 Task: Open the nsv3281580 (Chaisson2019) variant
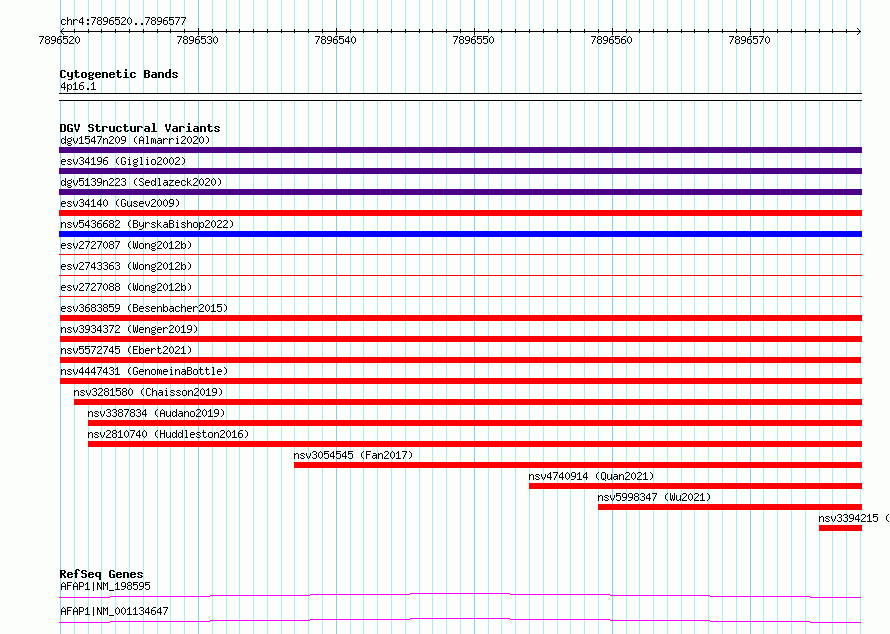[468, 402]
